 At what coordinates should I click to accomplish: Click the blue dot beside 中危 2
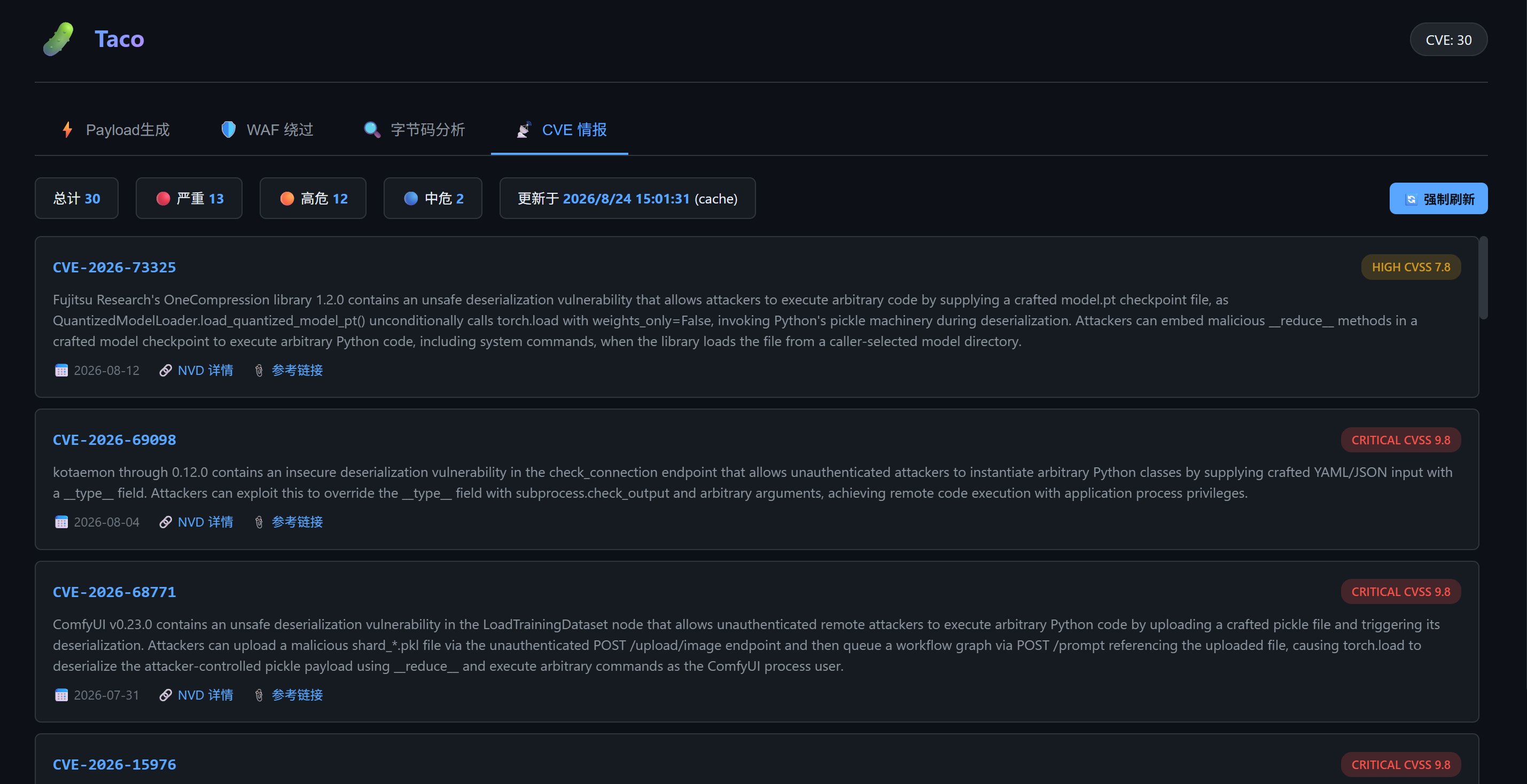click(x=411, y=199)
